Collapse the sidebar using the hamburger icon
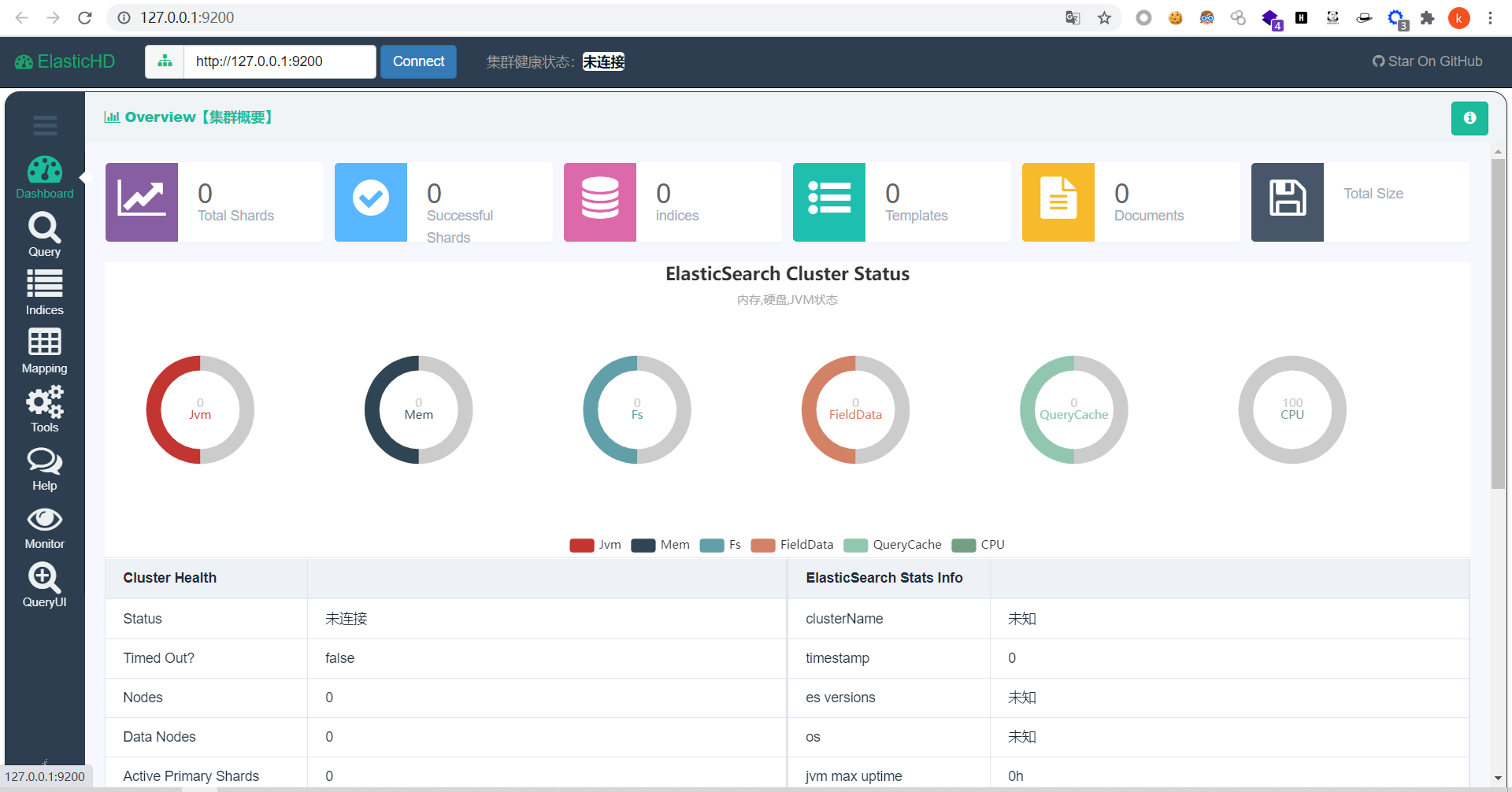This screenshot has width=1512, height=792. pyautogui.click(x=45, y=125)
